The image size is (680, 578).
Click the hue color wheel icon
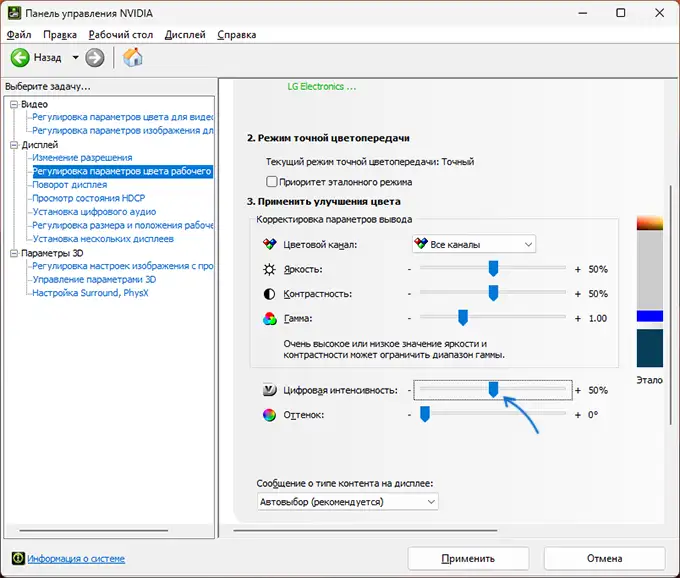point(269,415)
